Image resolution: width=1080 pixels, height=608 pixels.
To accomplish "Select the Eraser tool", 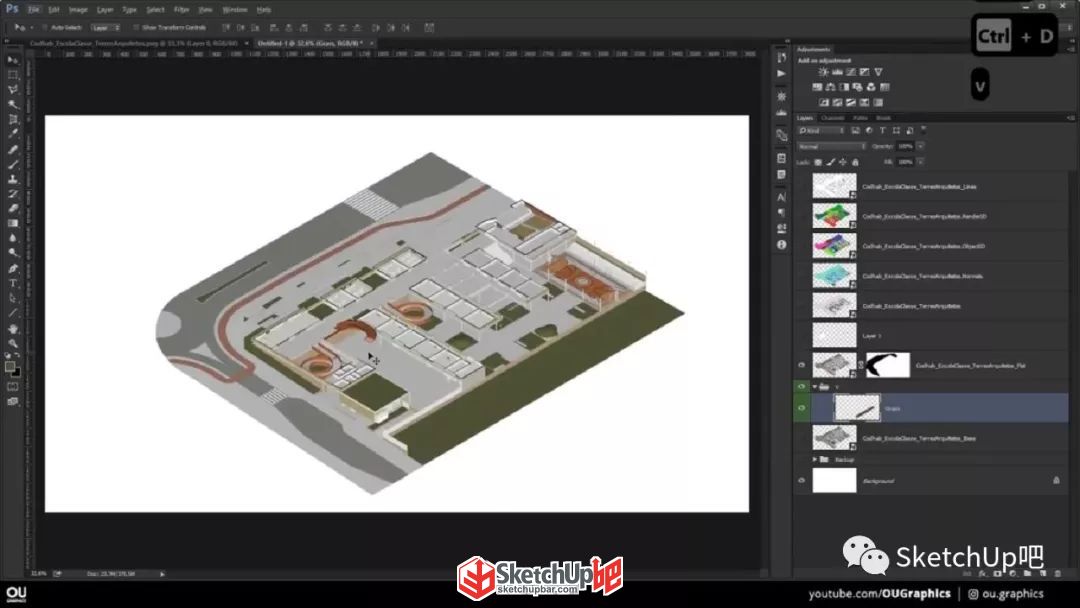I will tap(13, 209).
